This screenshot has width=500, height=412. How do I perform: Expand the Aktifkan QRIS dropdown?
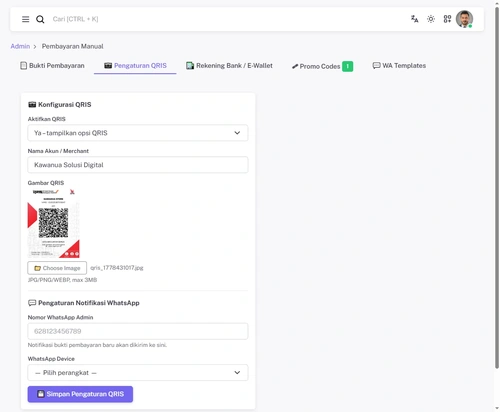point(138,133)
